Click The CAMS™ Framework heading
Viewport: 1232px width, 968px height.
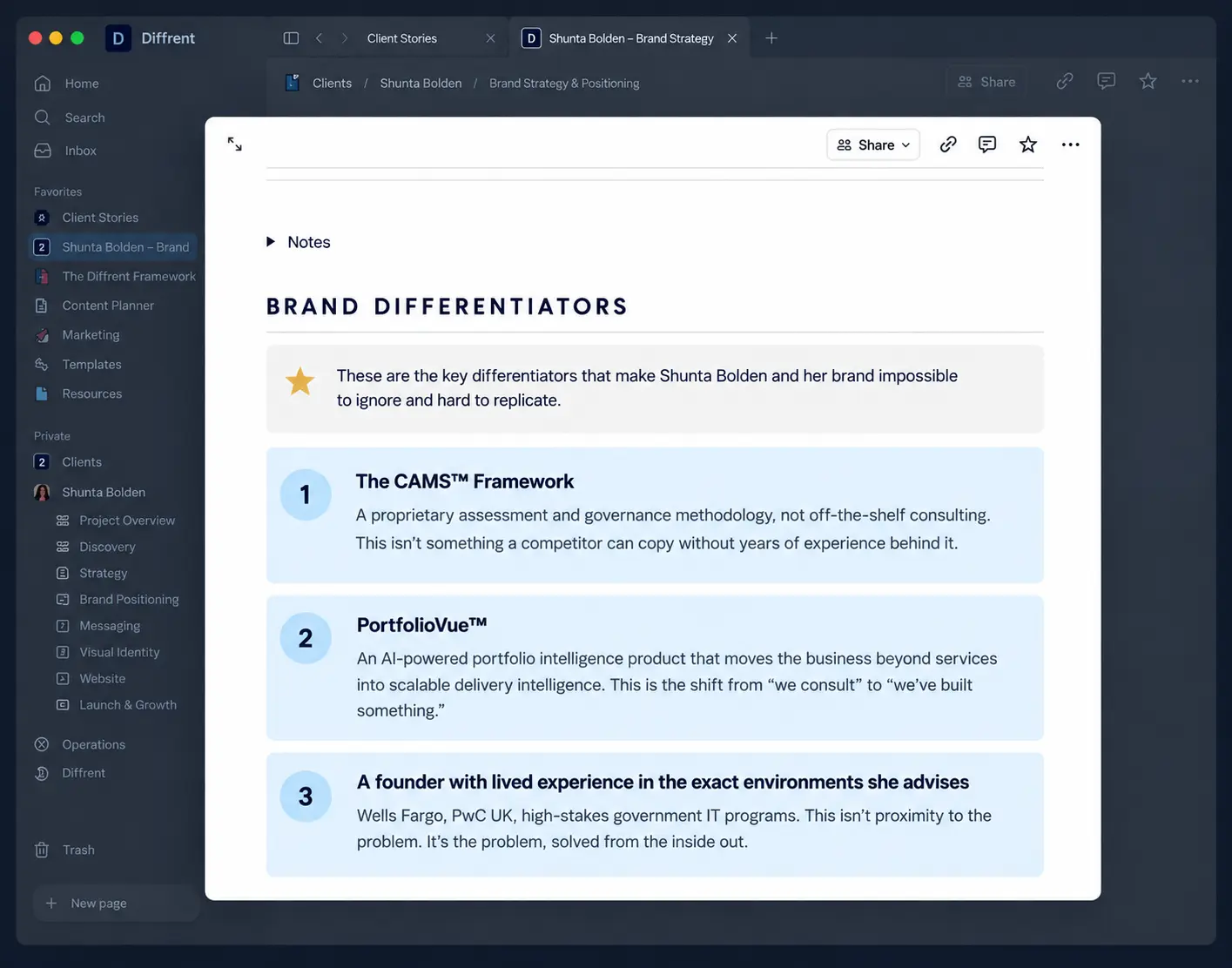[x=465, y=481]
